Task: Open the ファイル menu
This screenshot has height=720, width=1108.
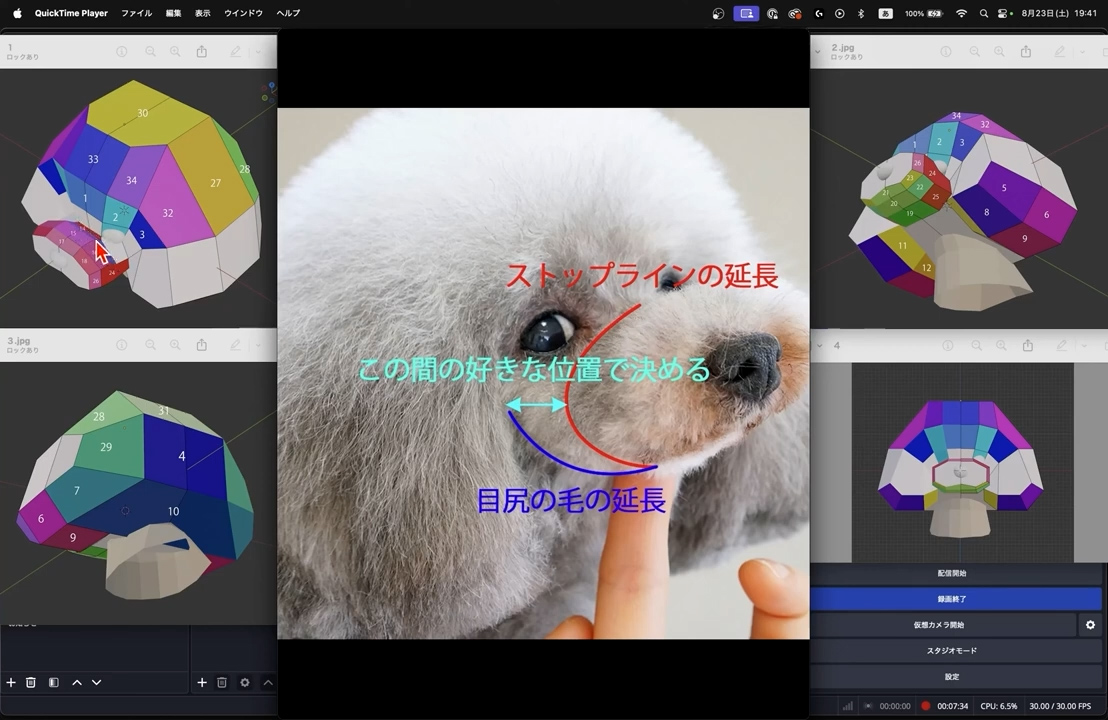Action: (136, 13)
